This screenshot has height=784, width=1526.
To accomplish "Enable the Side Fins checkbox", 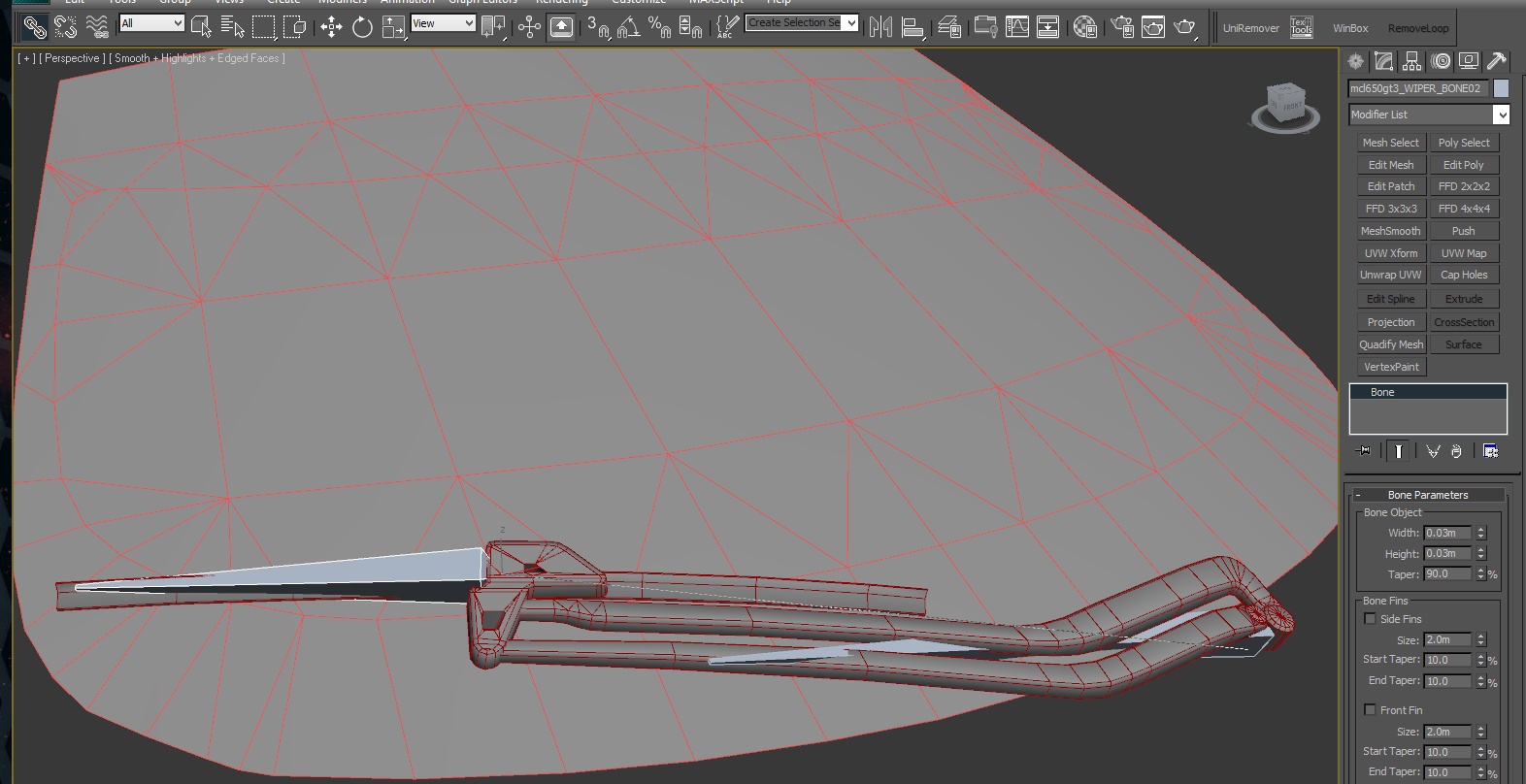I will [1371, 619].
